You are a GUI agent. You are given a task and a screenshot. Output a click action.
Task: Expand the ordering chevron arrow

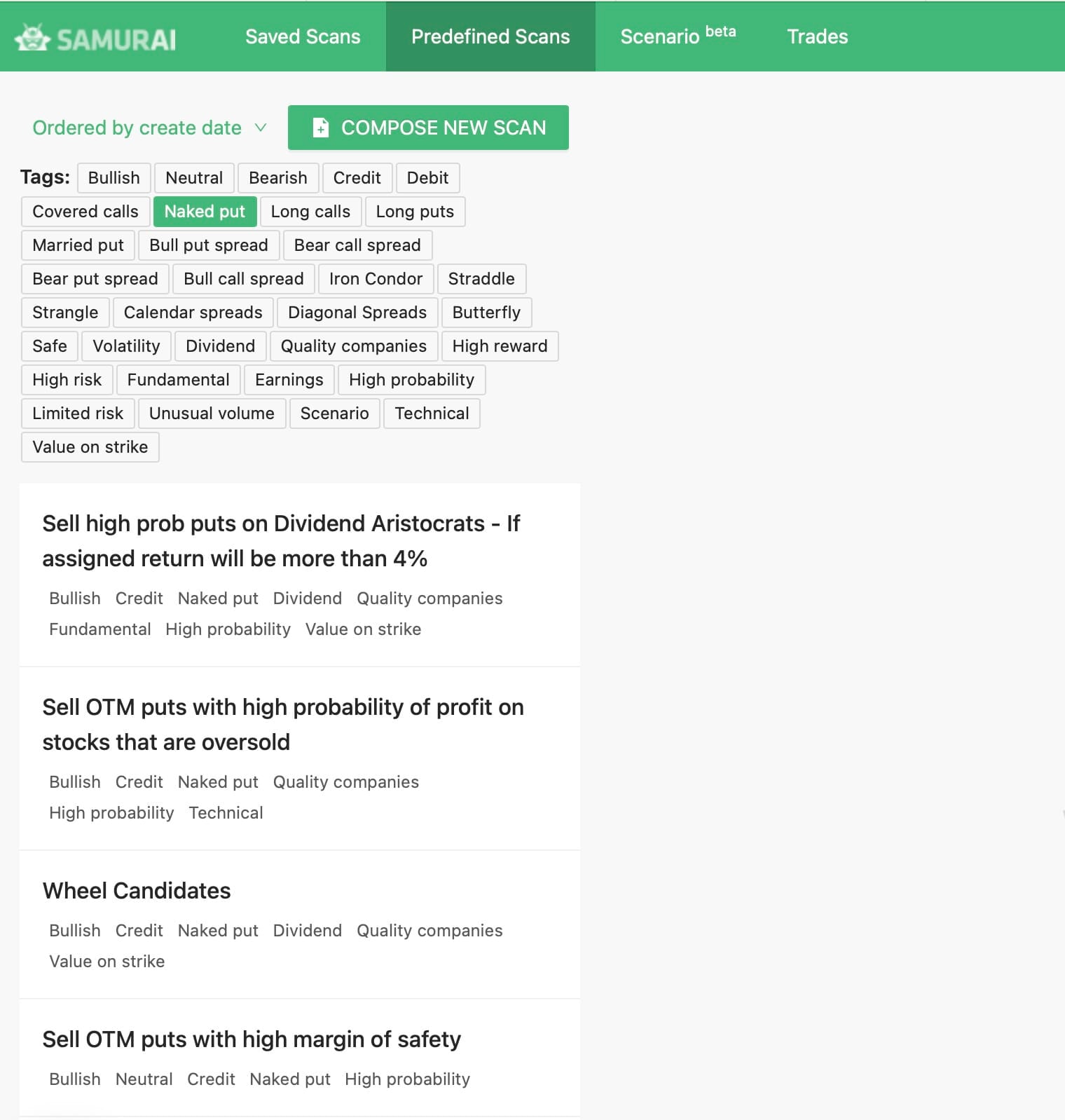point(261,128)
